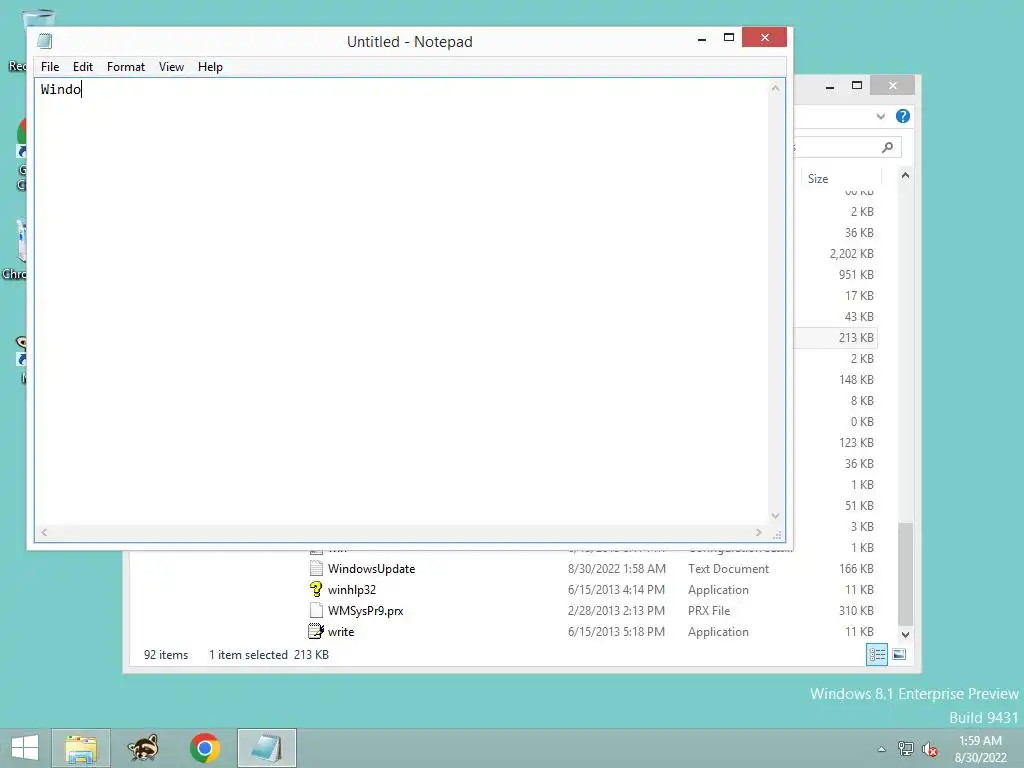Click the PRX File type cell
1024x768 pixels.
709,611
